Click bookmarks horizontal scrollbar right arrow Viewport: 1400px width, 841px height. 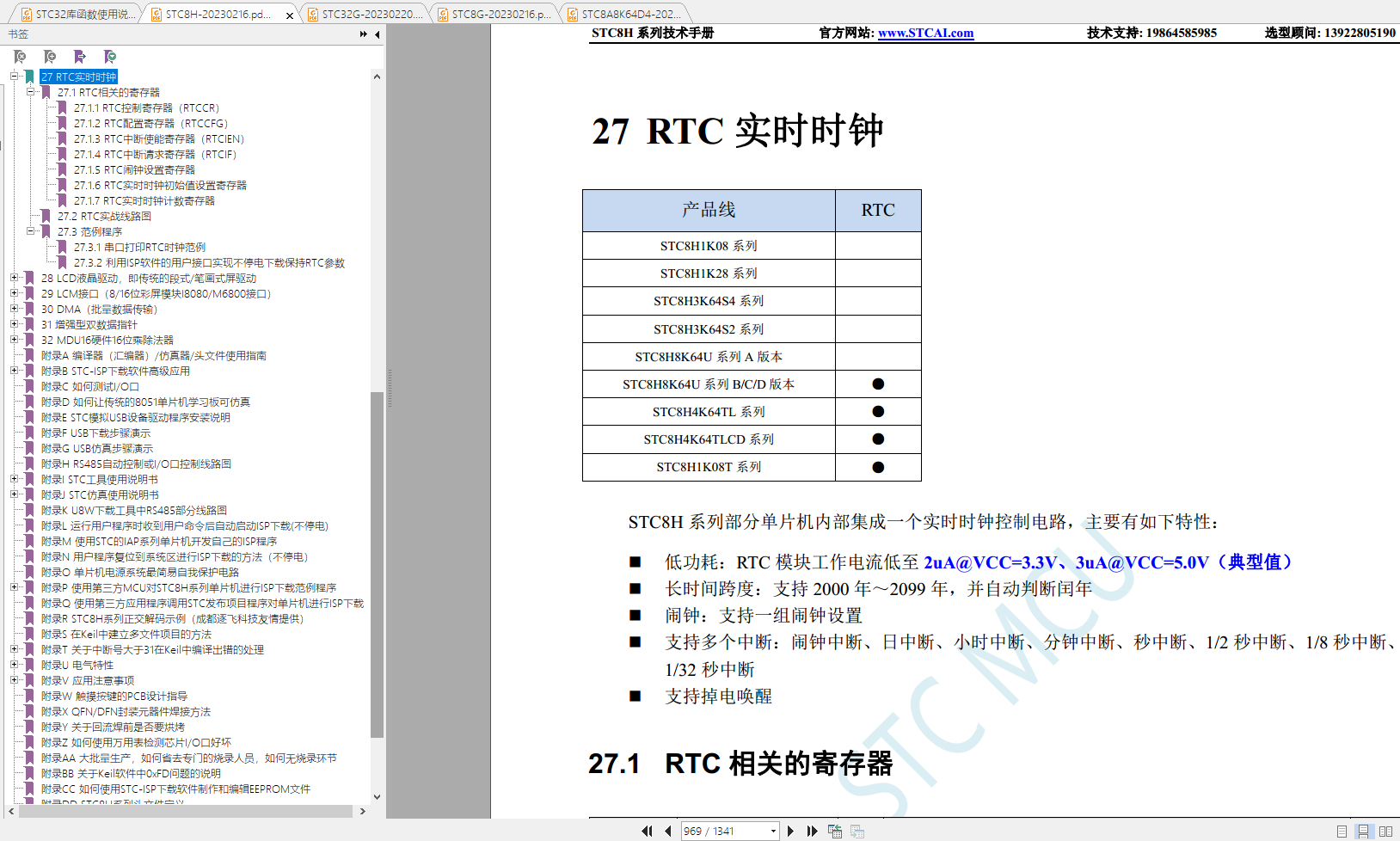(363, 811)
